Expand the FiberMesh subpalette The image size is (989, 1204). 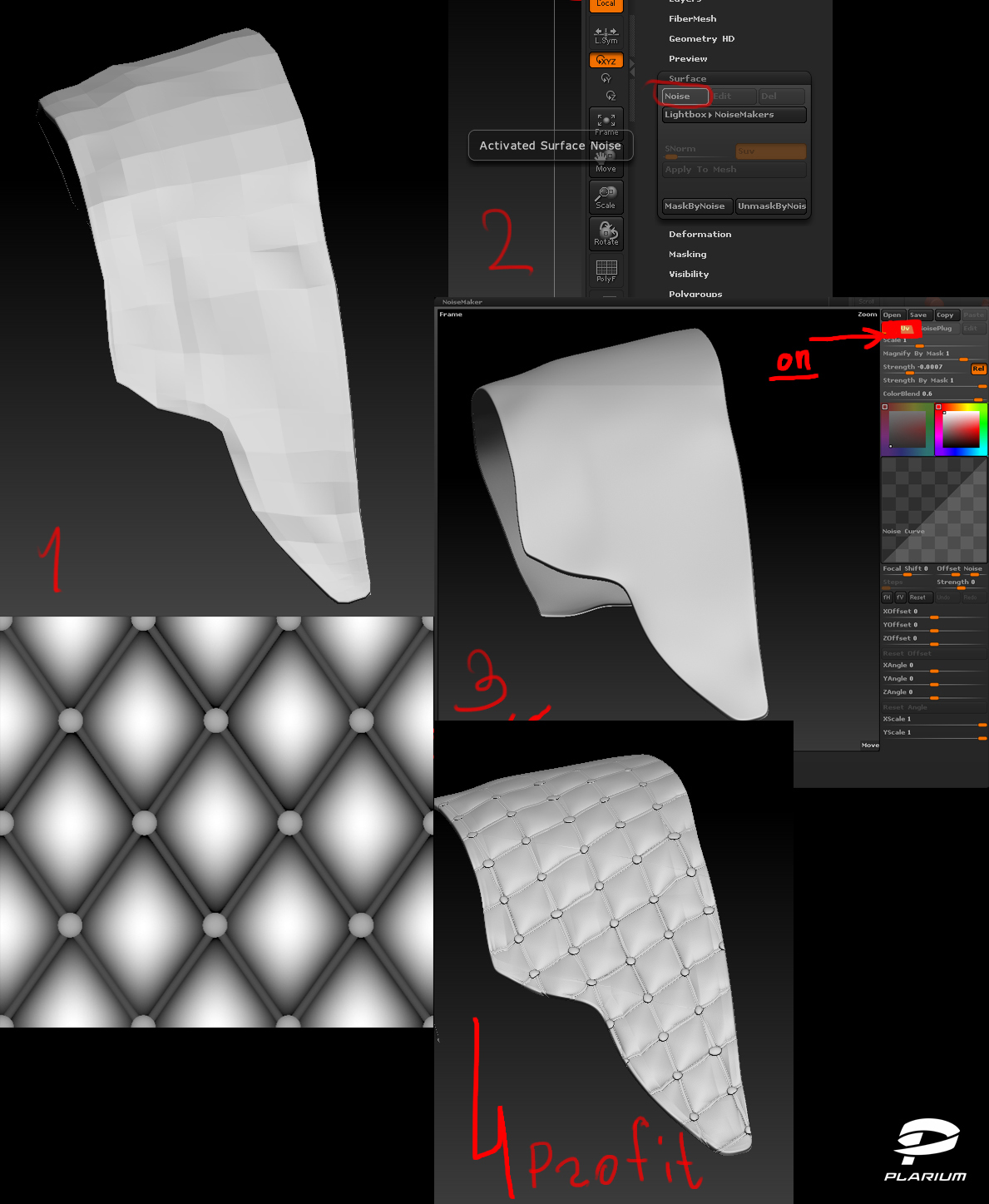[692, 18]
